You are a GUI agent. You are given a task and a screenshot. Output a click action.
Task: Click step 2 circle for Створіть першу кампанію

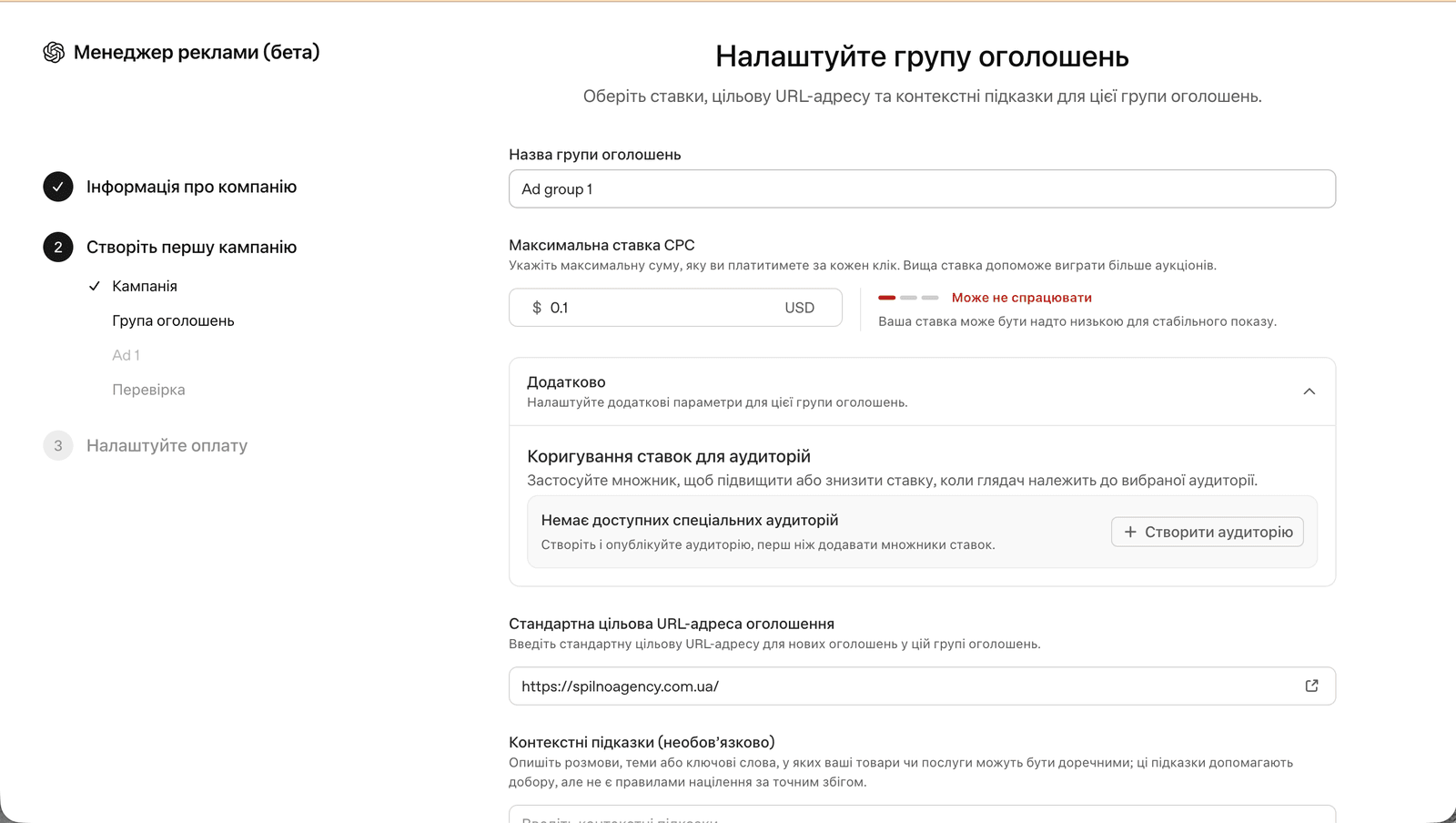[58, 247]
